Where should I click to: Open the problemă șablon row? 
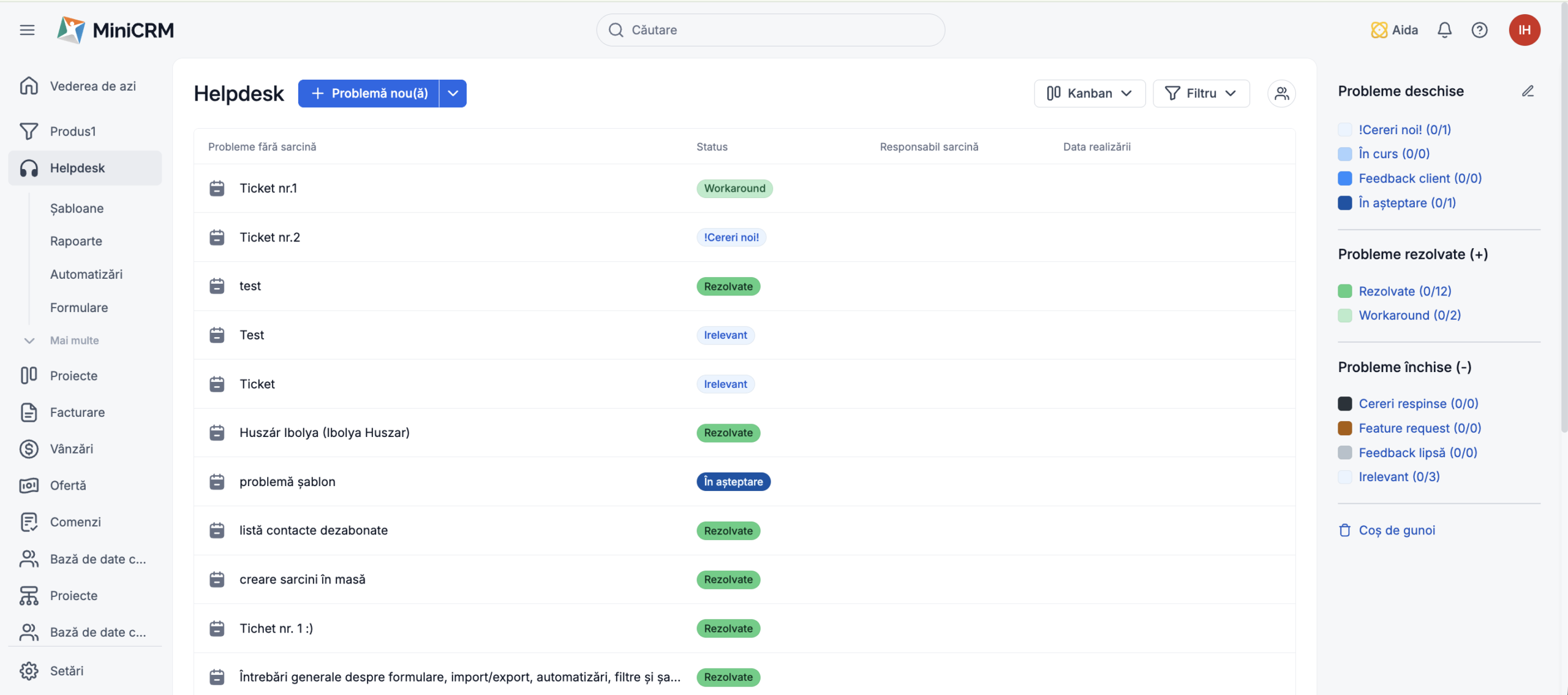[x=744, y=482]
